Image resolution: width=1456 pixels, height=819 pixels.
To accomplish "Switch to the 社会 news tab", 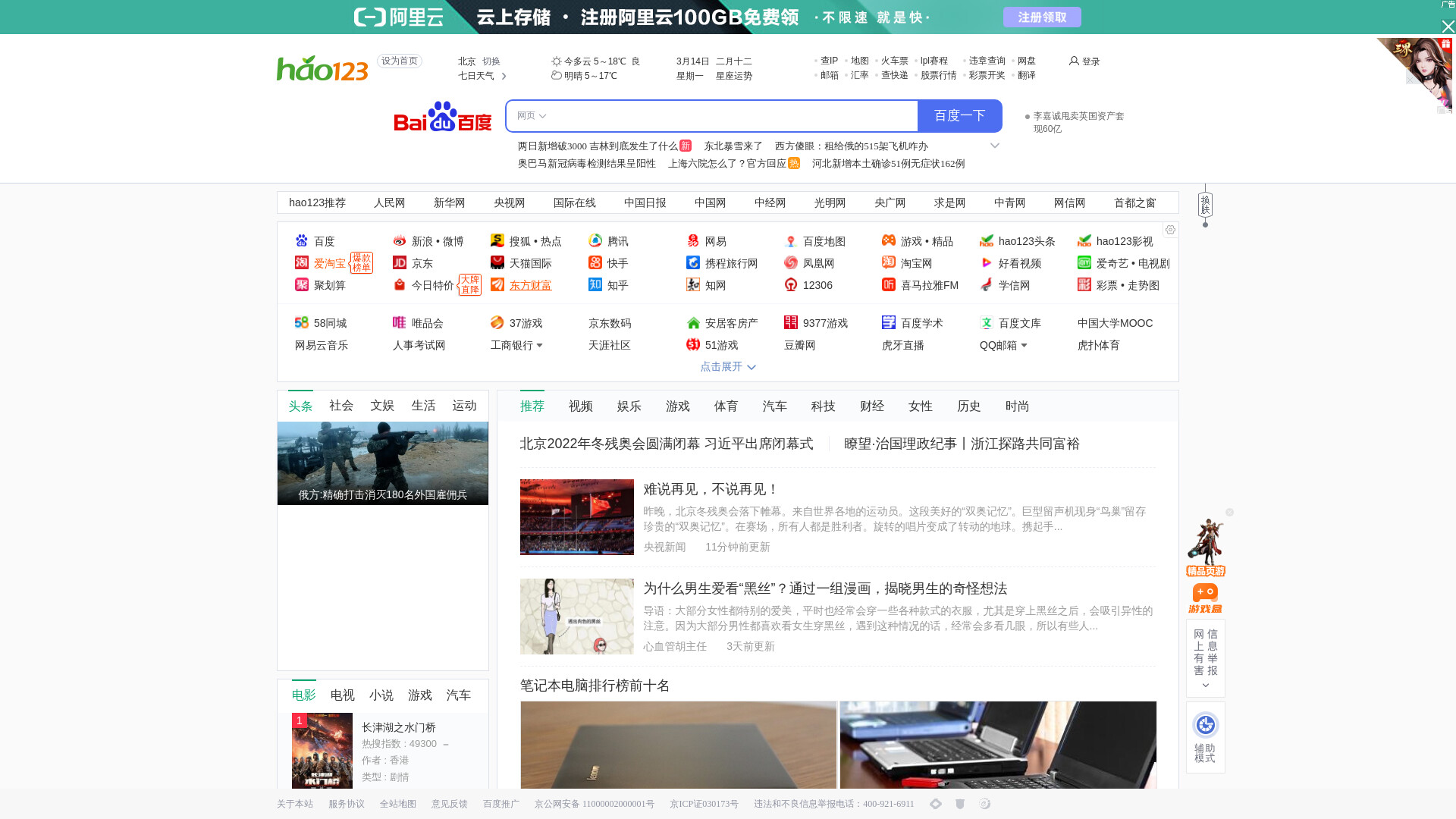I will tap(341, 406).
